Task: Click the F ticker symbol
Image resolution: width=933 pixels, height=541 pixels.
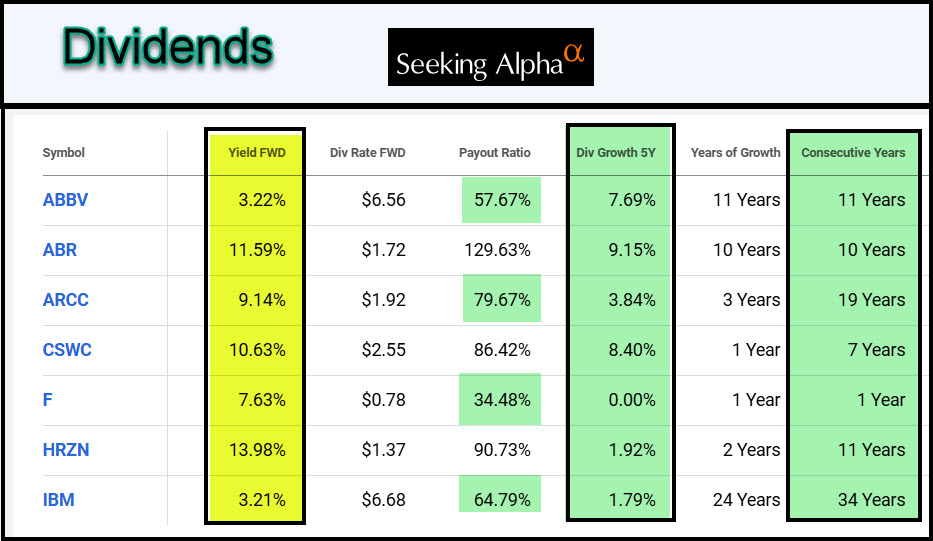Action: [x=48, y=400]
